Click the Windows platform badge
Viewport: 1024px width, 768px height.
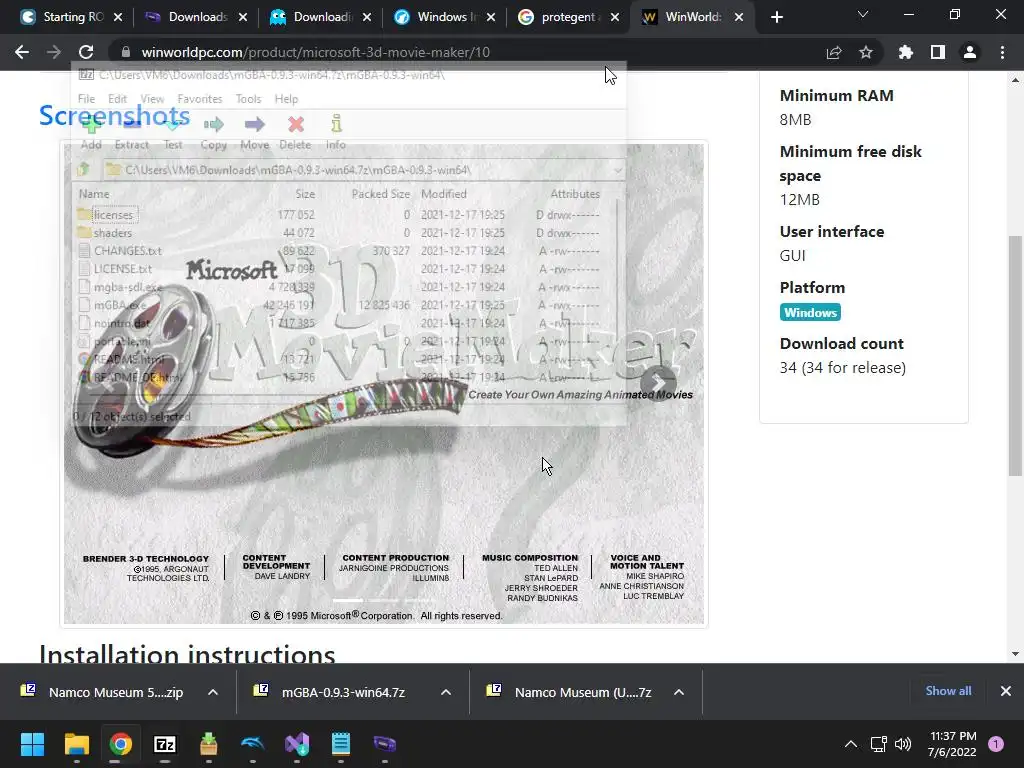tap(810, 312)
